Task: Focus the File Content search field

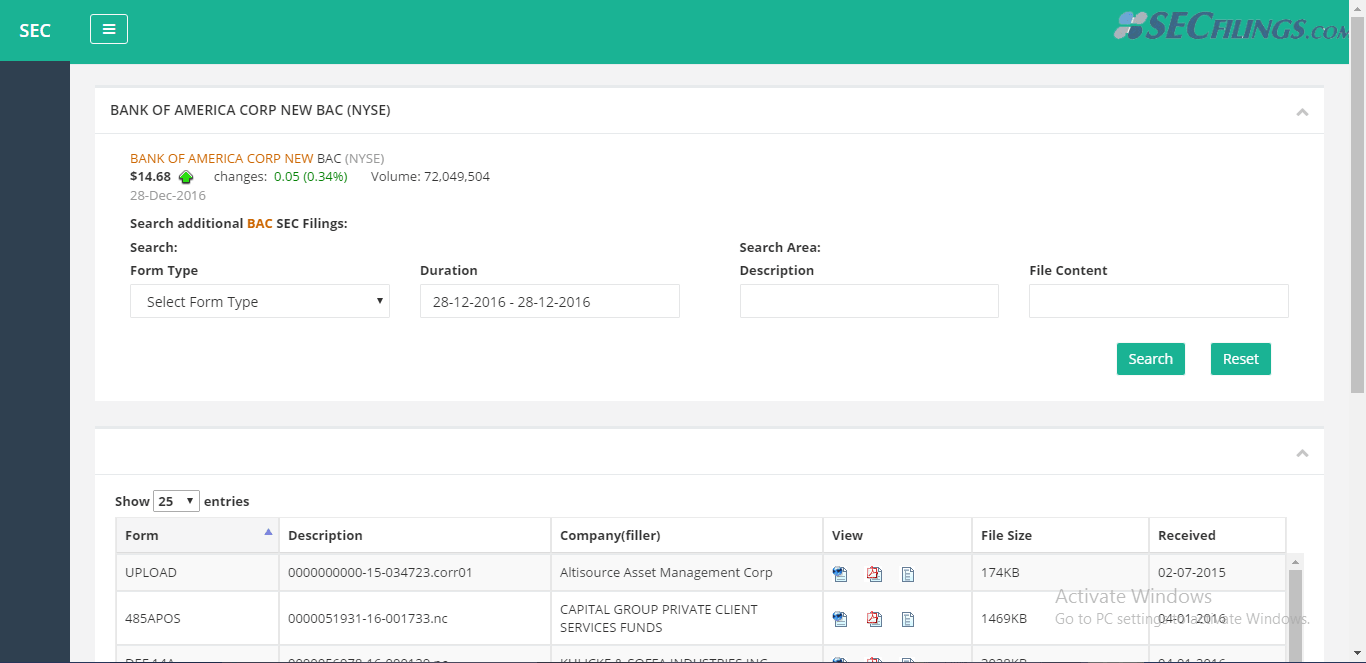Action: pyautogui.click(x=1159, y=301)
